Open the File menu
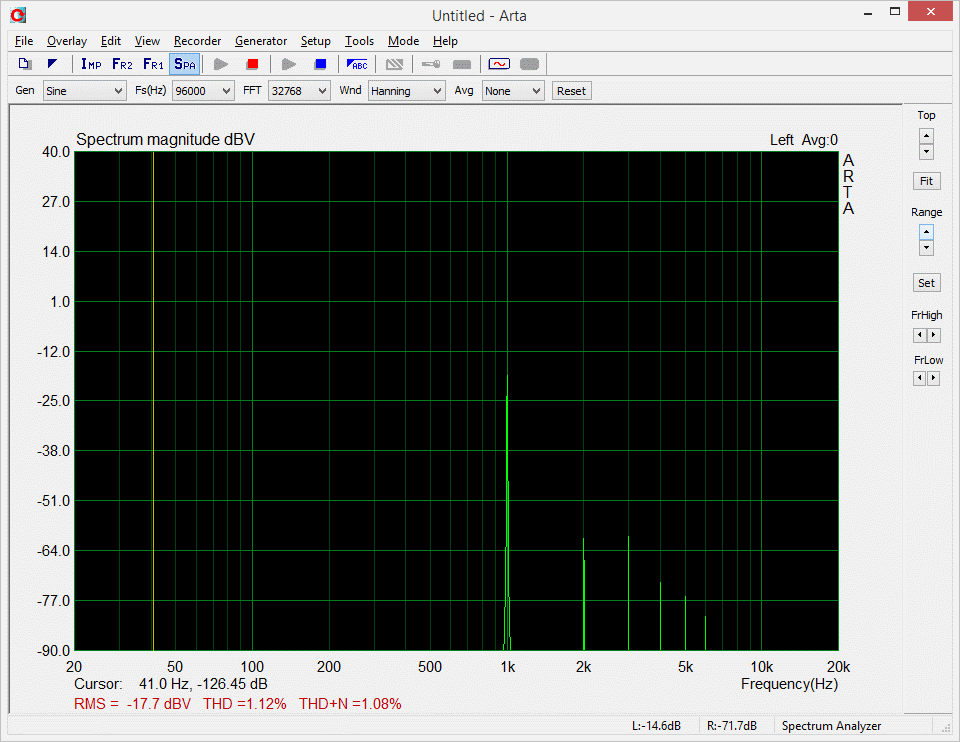 click(x=24, y=41)
